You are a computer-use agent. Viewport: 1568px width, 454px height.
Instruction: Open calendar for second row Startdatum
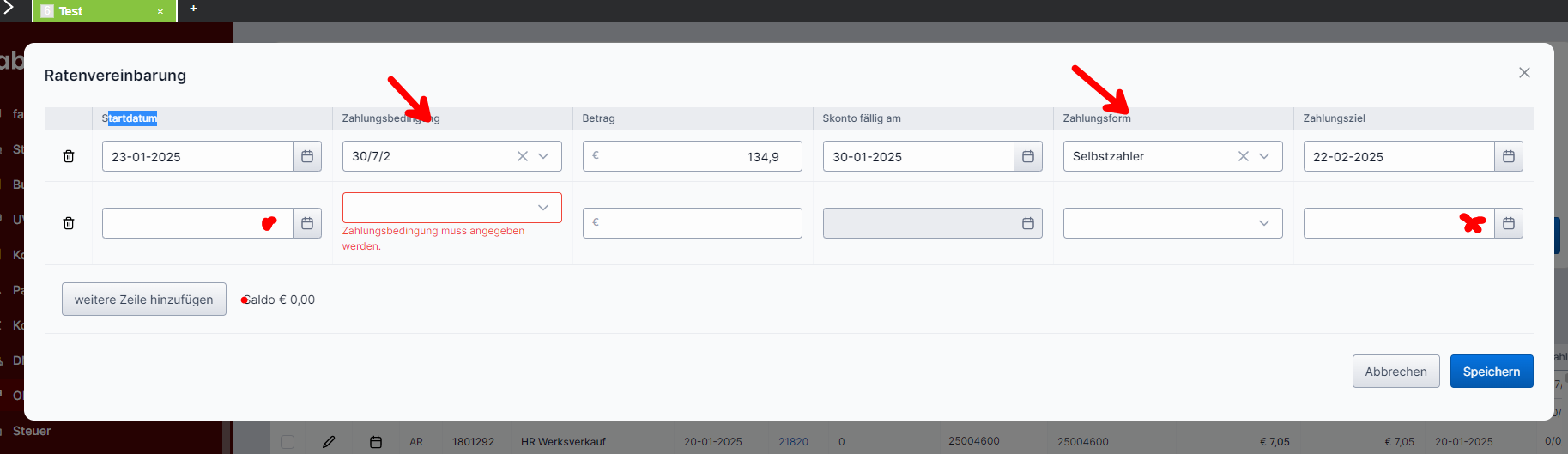point(307,223)
